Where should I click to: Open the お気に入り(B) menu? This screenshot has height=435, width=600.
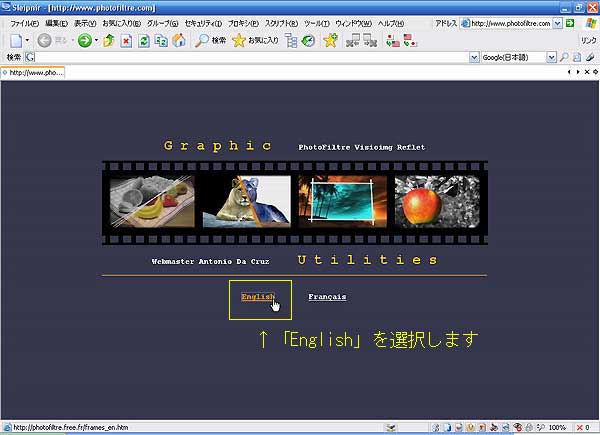point(122,23)
